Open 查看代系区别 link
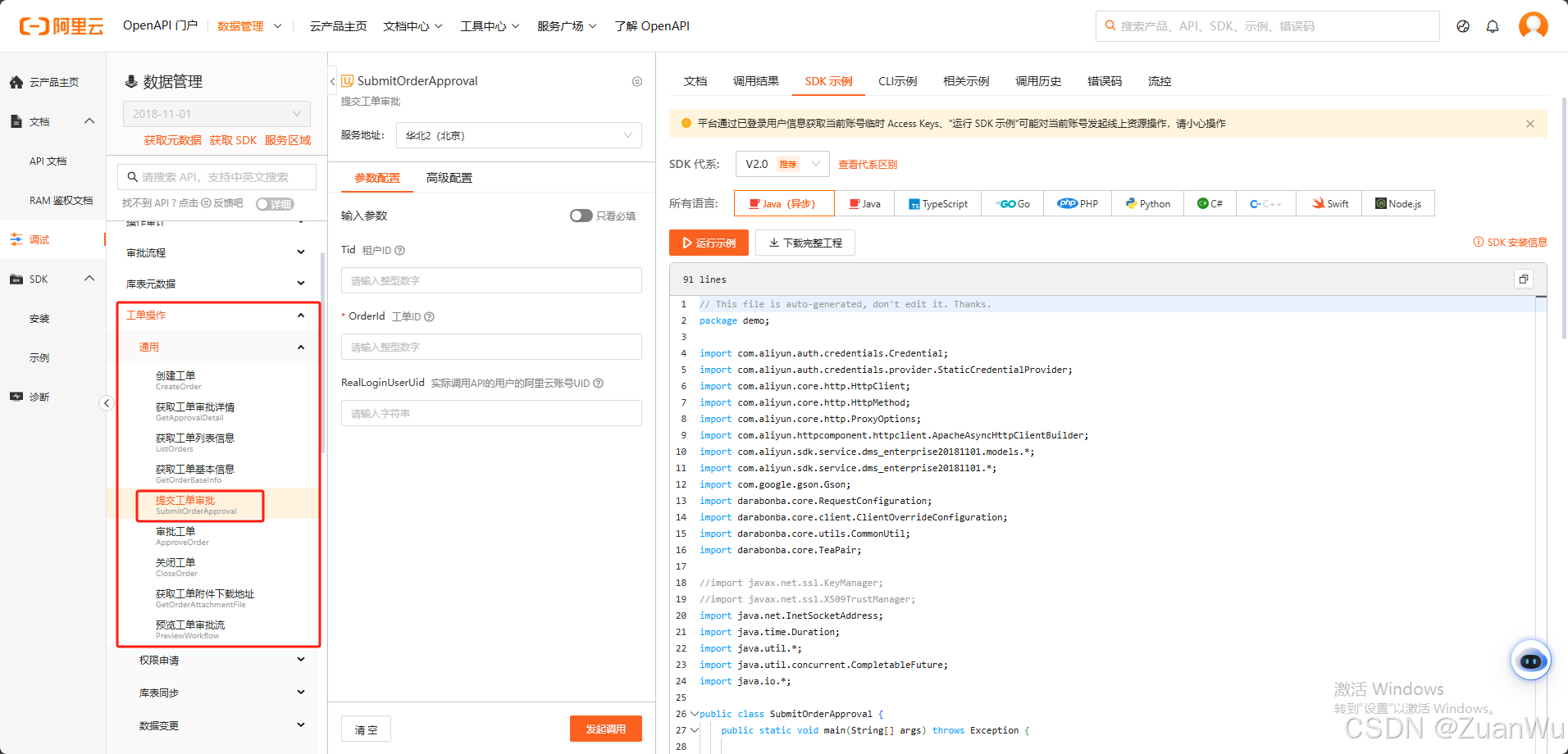The height and width of the screenshot is (754, 1568). coord(868,164)
